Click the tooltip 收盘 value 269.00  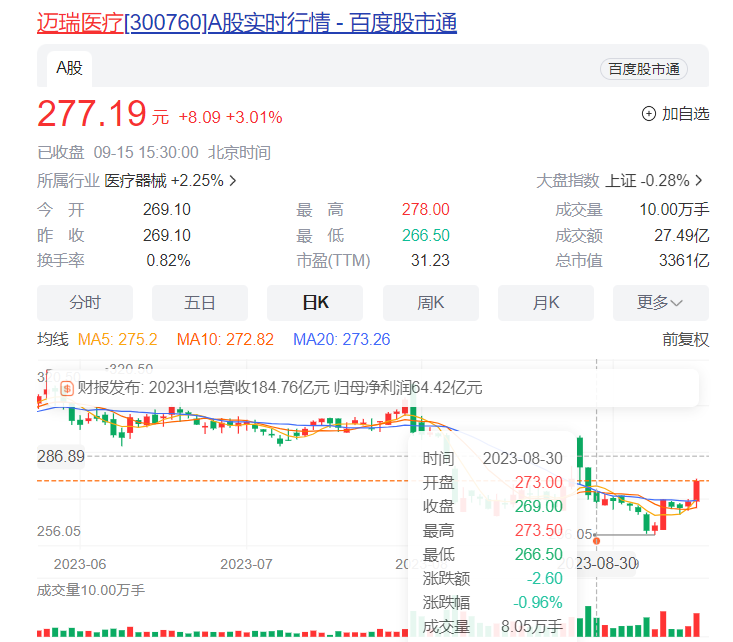coord(539,506)
